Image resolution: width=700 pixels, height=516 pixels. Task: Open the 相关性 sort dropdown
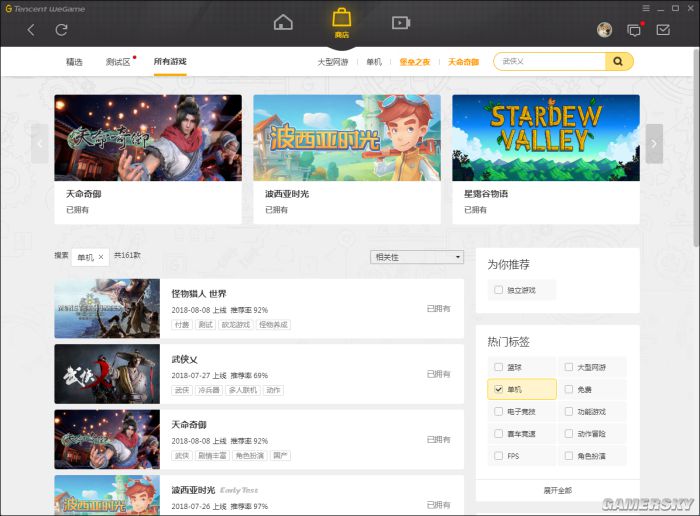[416, 257]
